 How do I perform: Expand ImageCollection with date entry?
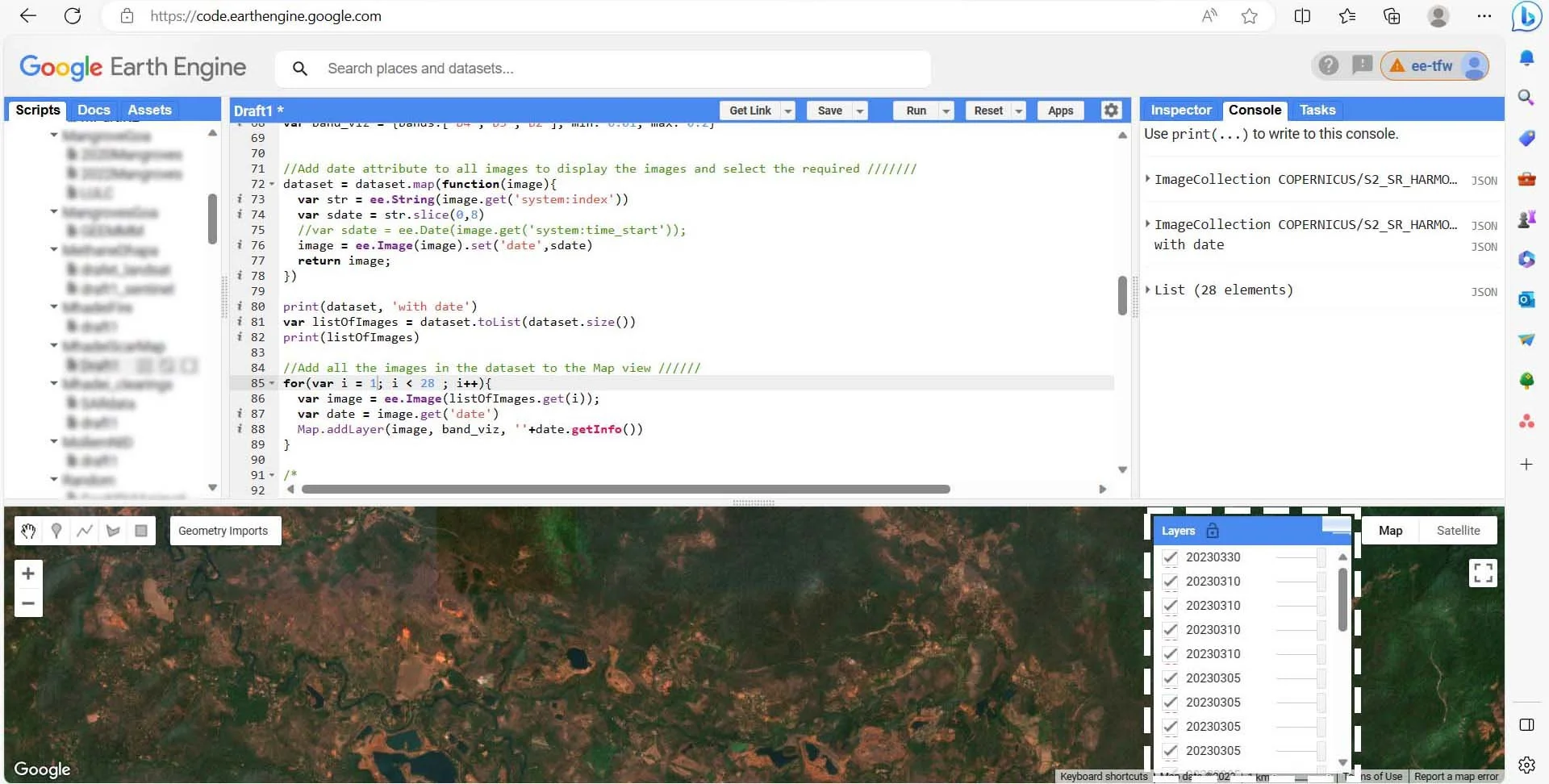(x=1149, y=224)
